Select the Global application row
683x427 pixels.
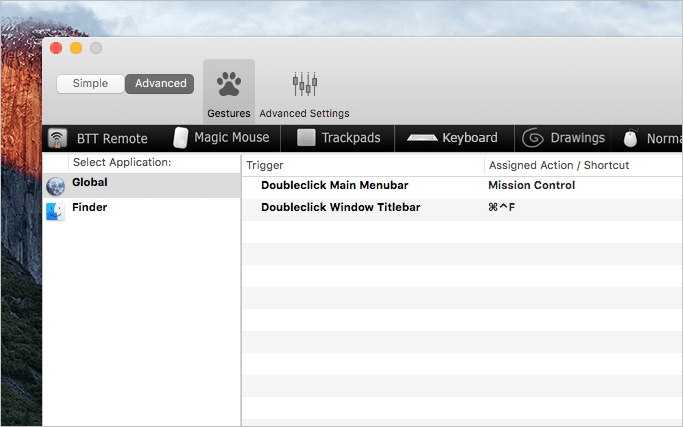click(142, 186)
